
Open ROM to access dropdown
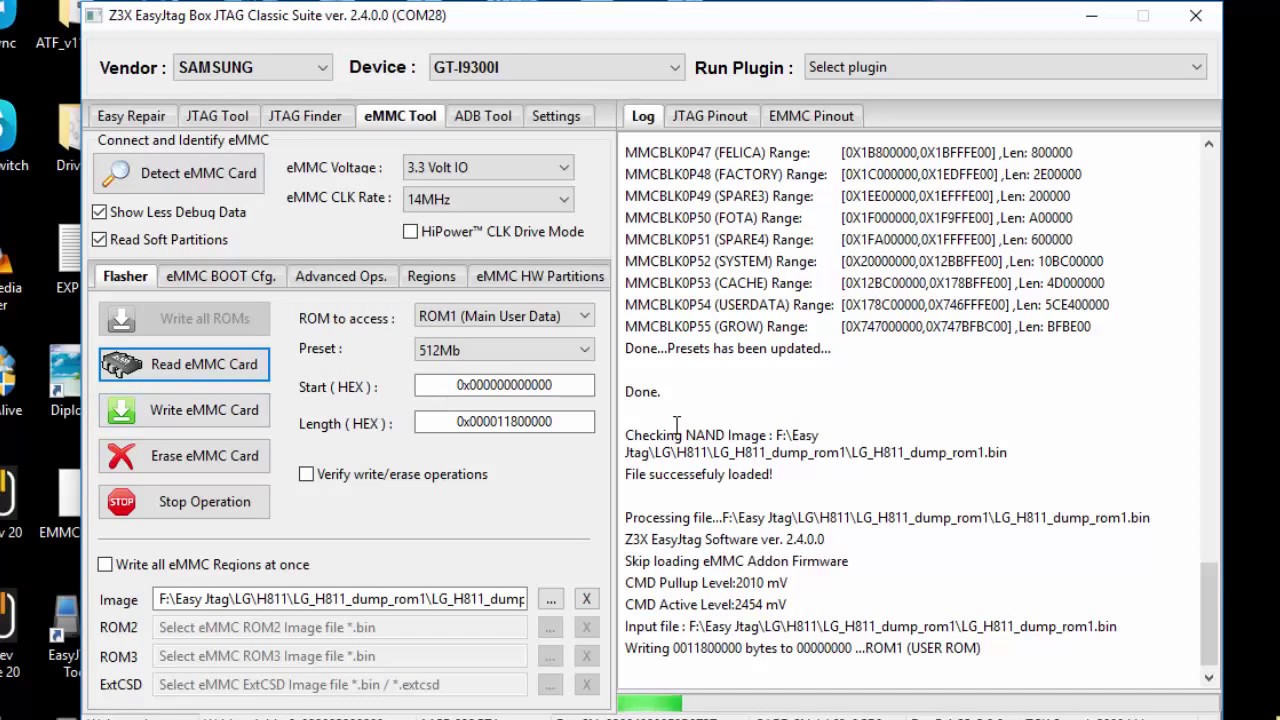coord(504,316)
